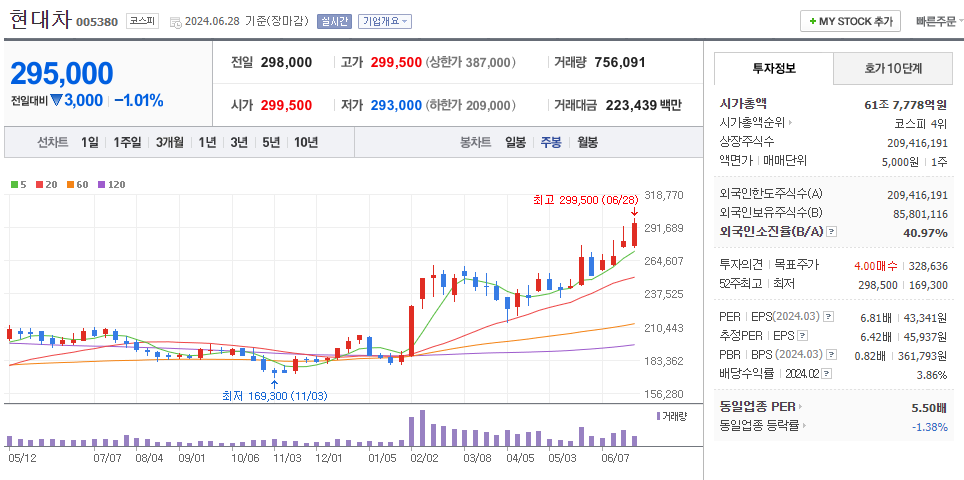This screenshot has height=480, width=964.
Task: Select the 10년 line chart period
Action: click(x=306, y=143)
